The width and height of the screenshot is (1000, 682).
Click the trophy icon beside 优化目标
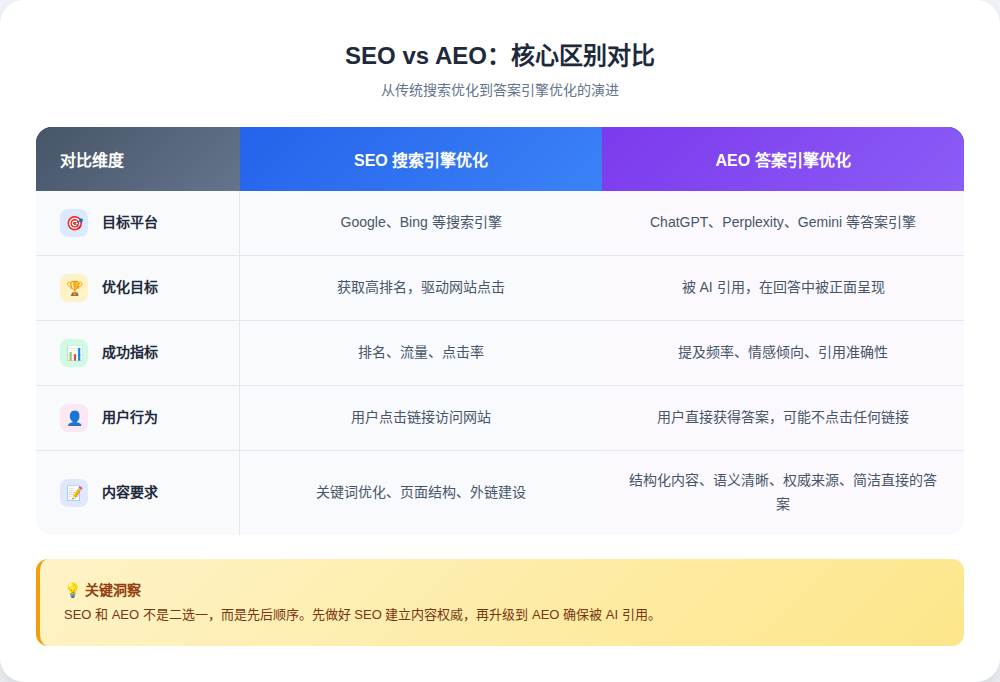[74, 288]
